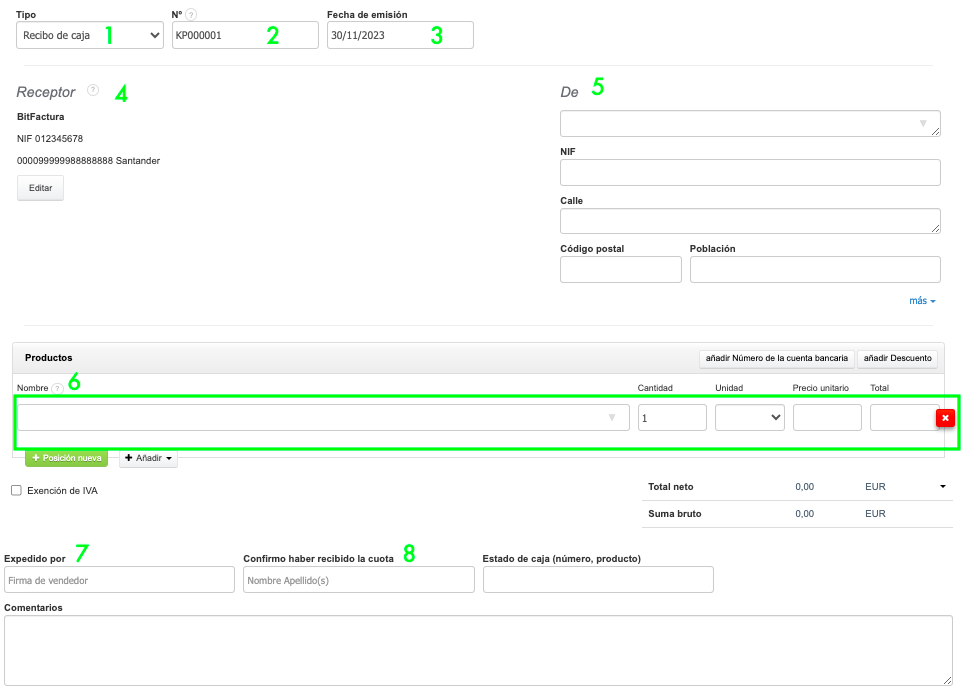Expand the De sender selection box
972x693 pixels.
coord(750,124)
